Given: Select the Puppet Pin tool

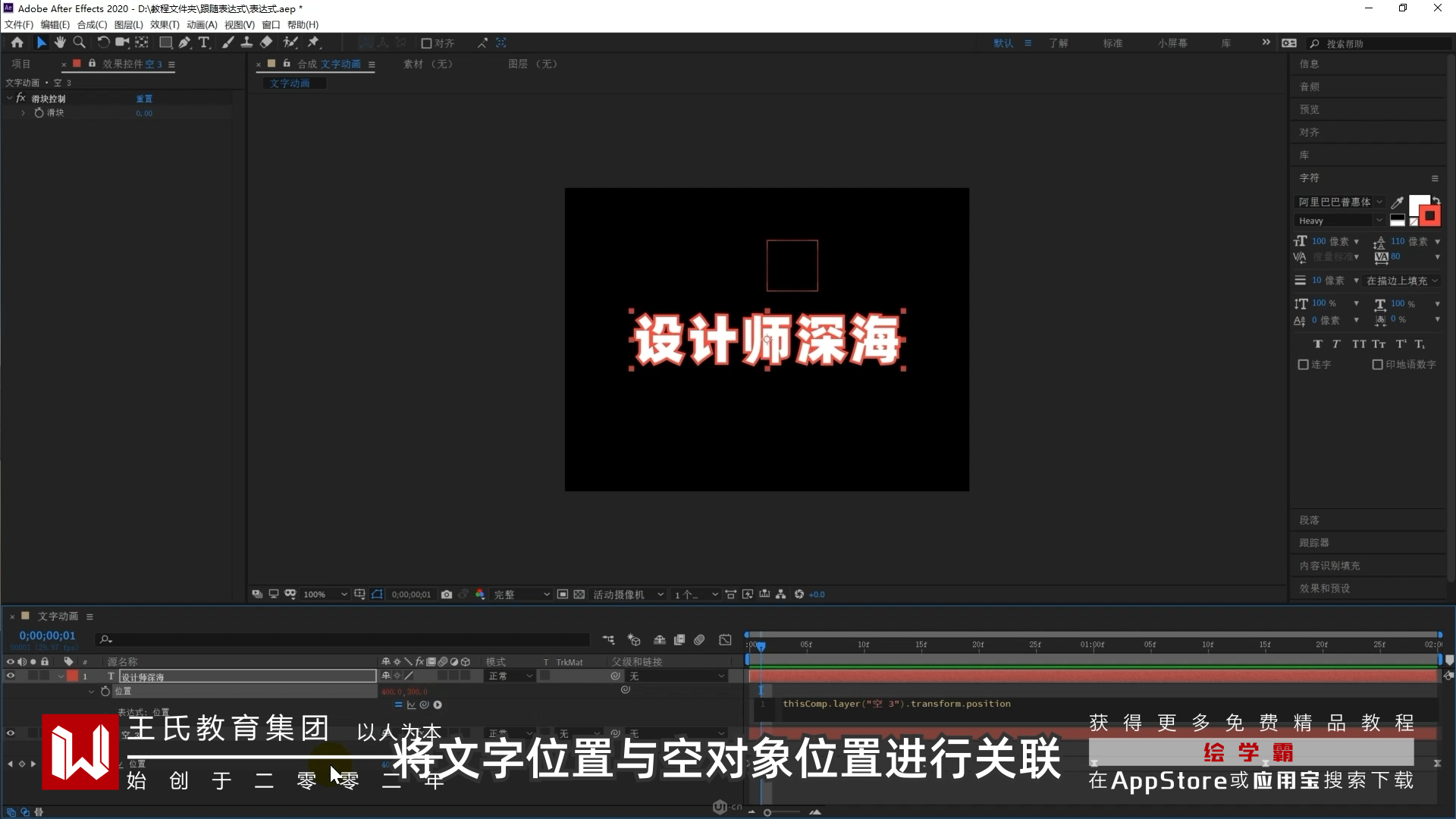Looking at the screenshot, I should 313,43.
